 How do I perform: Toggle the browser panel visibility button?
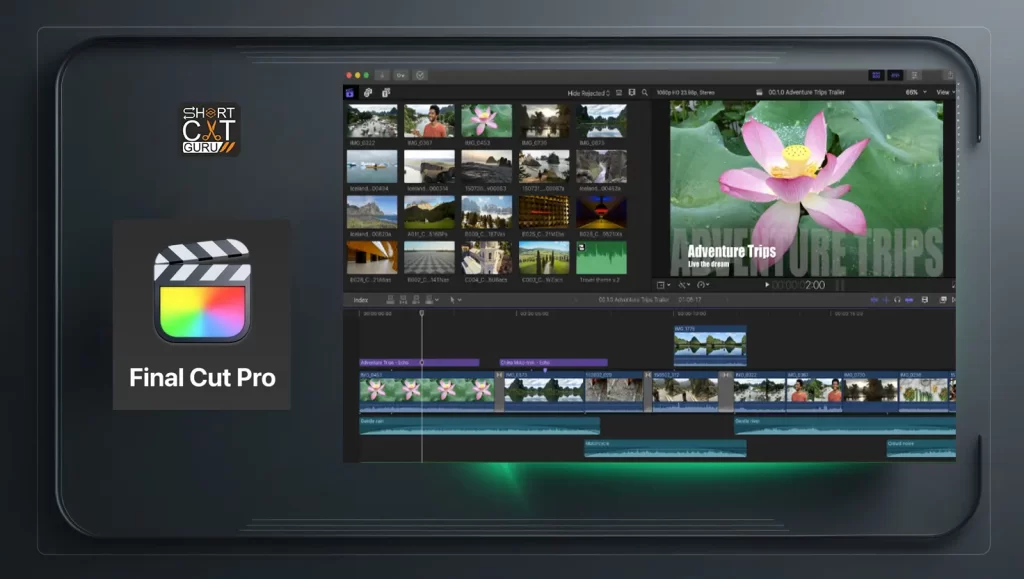[x=876, y=75]
